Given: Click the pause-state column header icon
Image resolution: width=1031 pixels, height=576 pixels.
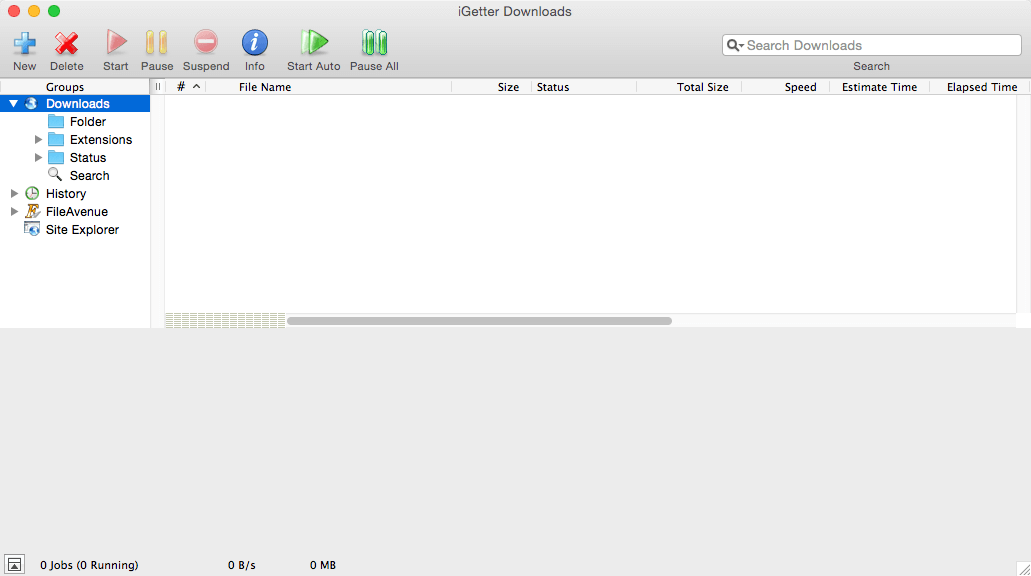Looking at the screenshot, I should [x=158, y=87].
